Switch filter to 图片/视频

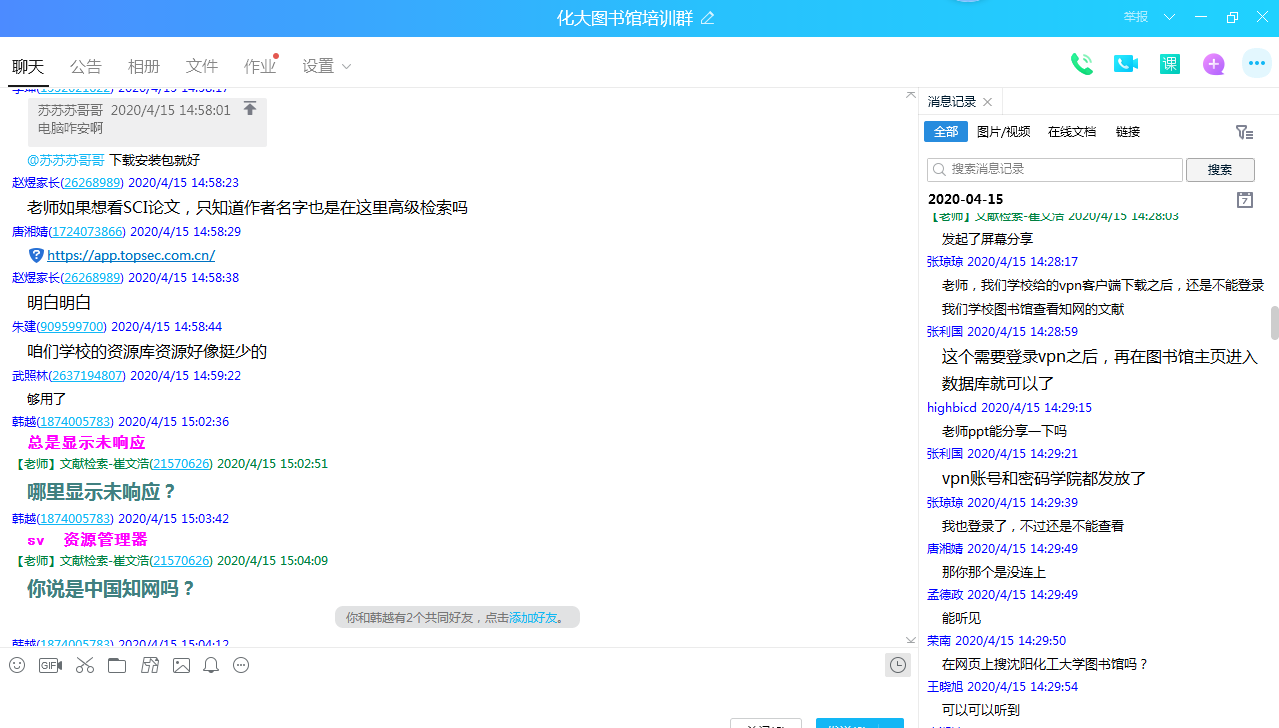click(1003, 132)
